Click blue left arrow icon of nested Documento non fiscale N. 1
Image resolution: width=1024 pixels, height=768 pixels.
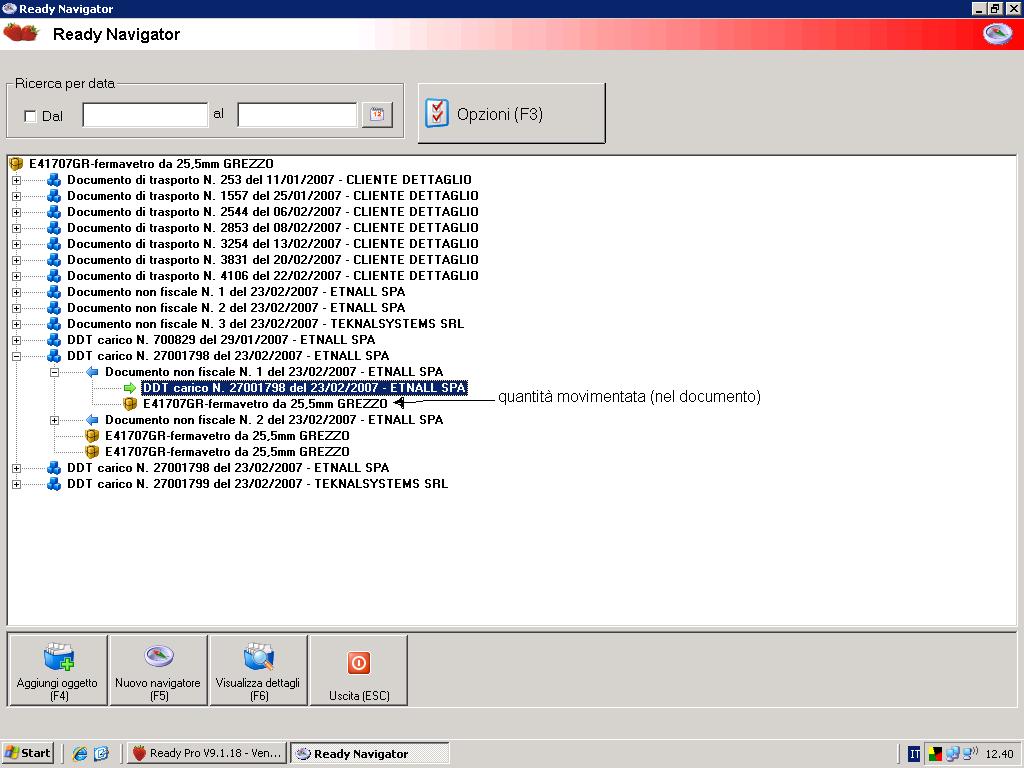pyautogui.click(x=92, y=372)
